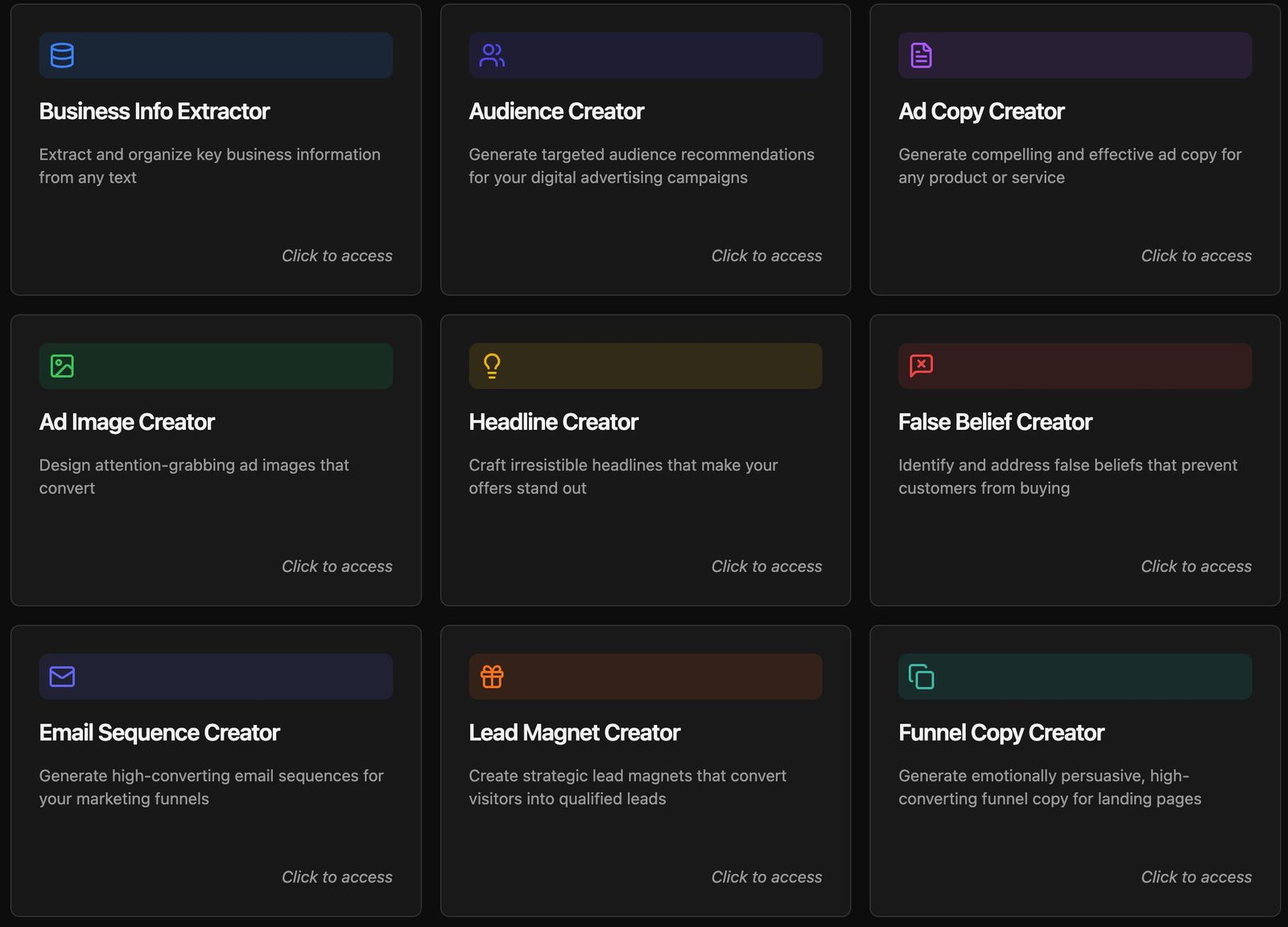This screenshot has height=927, width=1288.
Task: Click 'Click to access' under Lead Magnet Creator
Action: point(766,876)
